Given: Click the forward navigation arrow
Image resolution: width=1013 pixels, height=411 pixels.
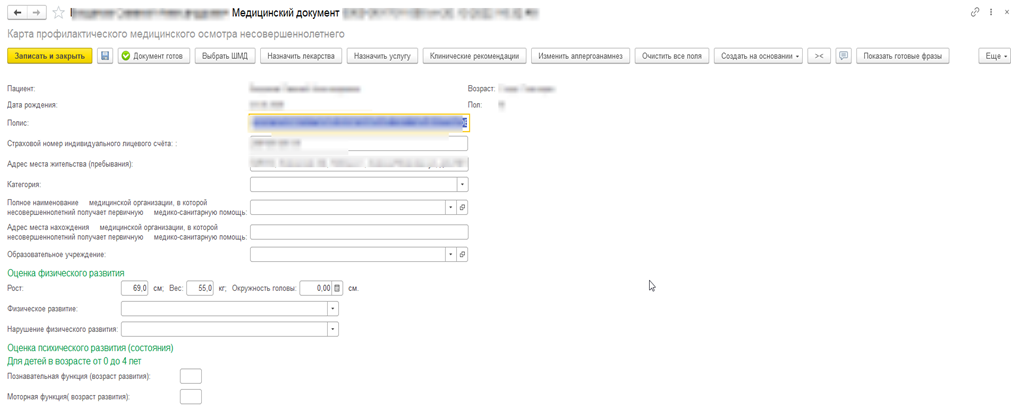Looking at the screenshot, I should click(x=36, y=13).
